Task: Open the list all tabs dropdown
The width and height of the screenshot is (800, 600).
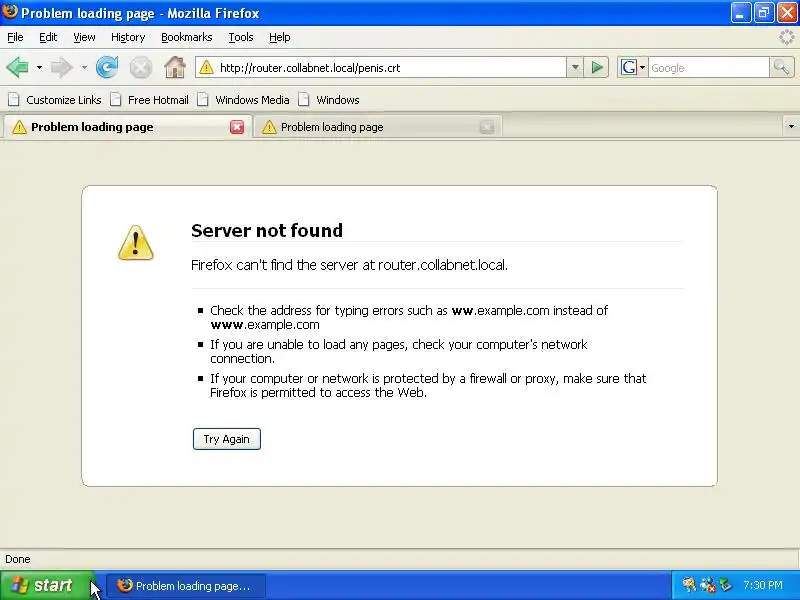Action: click(791, 126)
